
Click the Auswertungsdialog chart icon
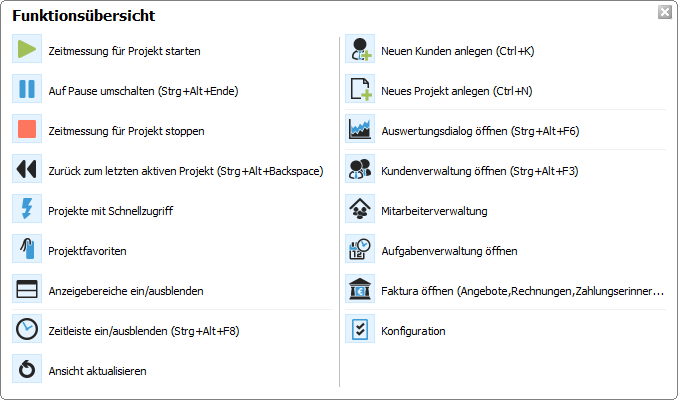(x=360, y=130)
